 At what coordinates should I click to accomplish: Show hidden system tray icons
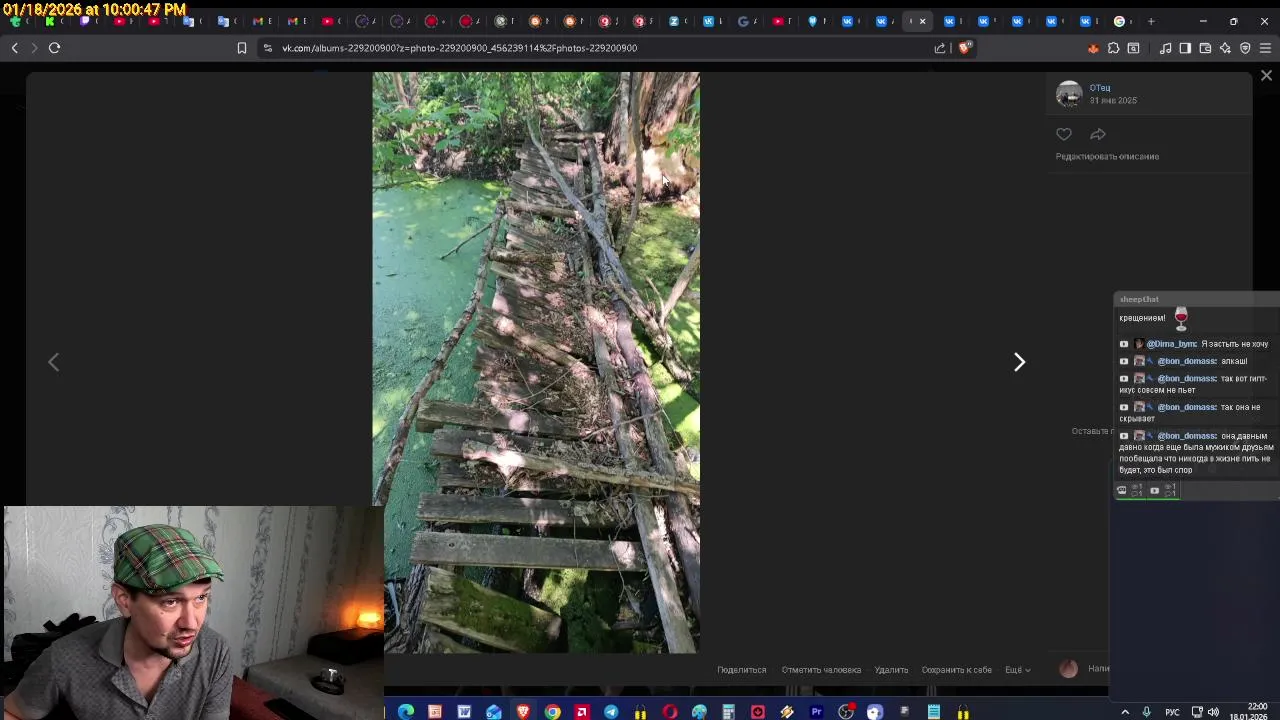click(1125, 712)
